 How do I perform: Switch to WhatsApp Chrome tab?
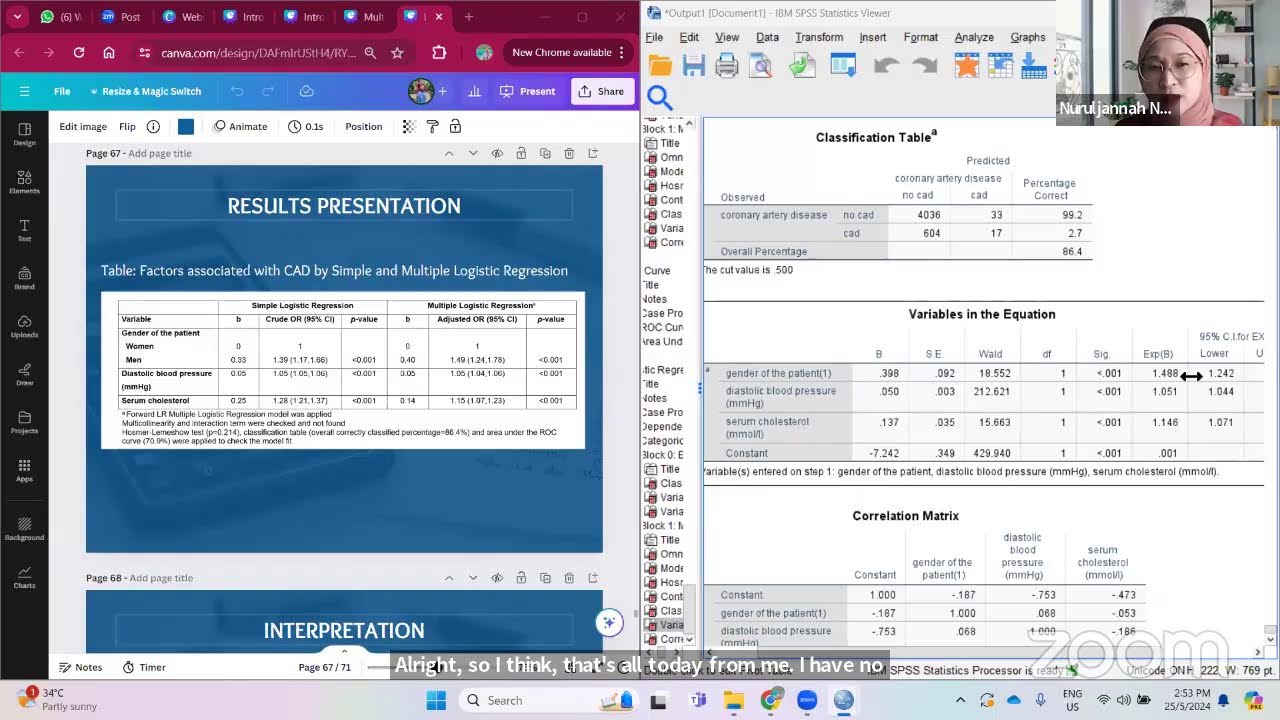click(62, 17)
